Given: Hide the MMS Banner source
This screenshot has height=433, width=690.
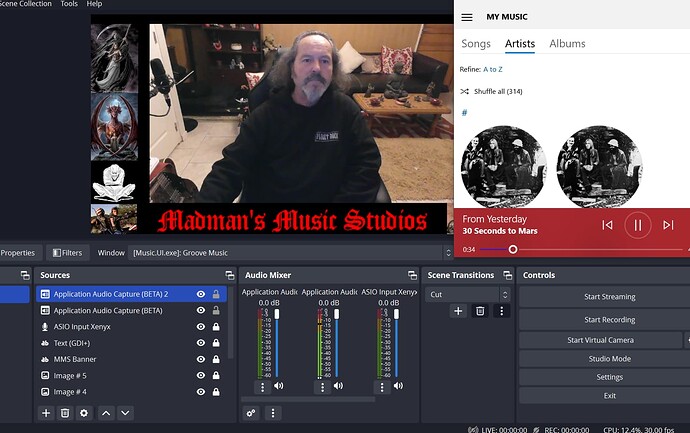Looking at the screenshot, I should (201, 359).
